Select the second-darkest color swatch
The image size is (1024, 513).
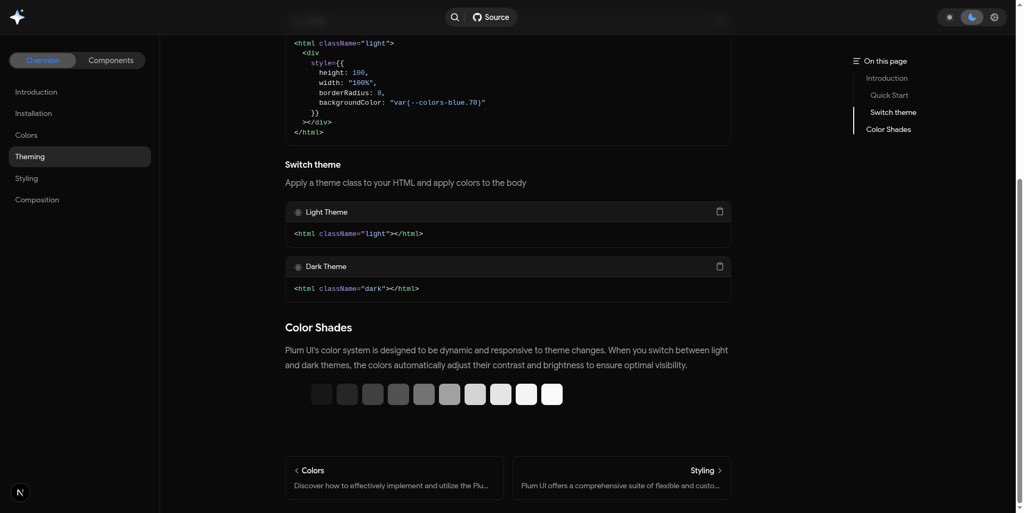pyautogui.click(x=347, y=394)
